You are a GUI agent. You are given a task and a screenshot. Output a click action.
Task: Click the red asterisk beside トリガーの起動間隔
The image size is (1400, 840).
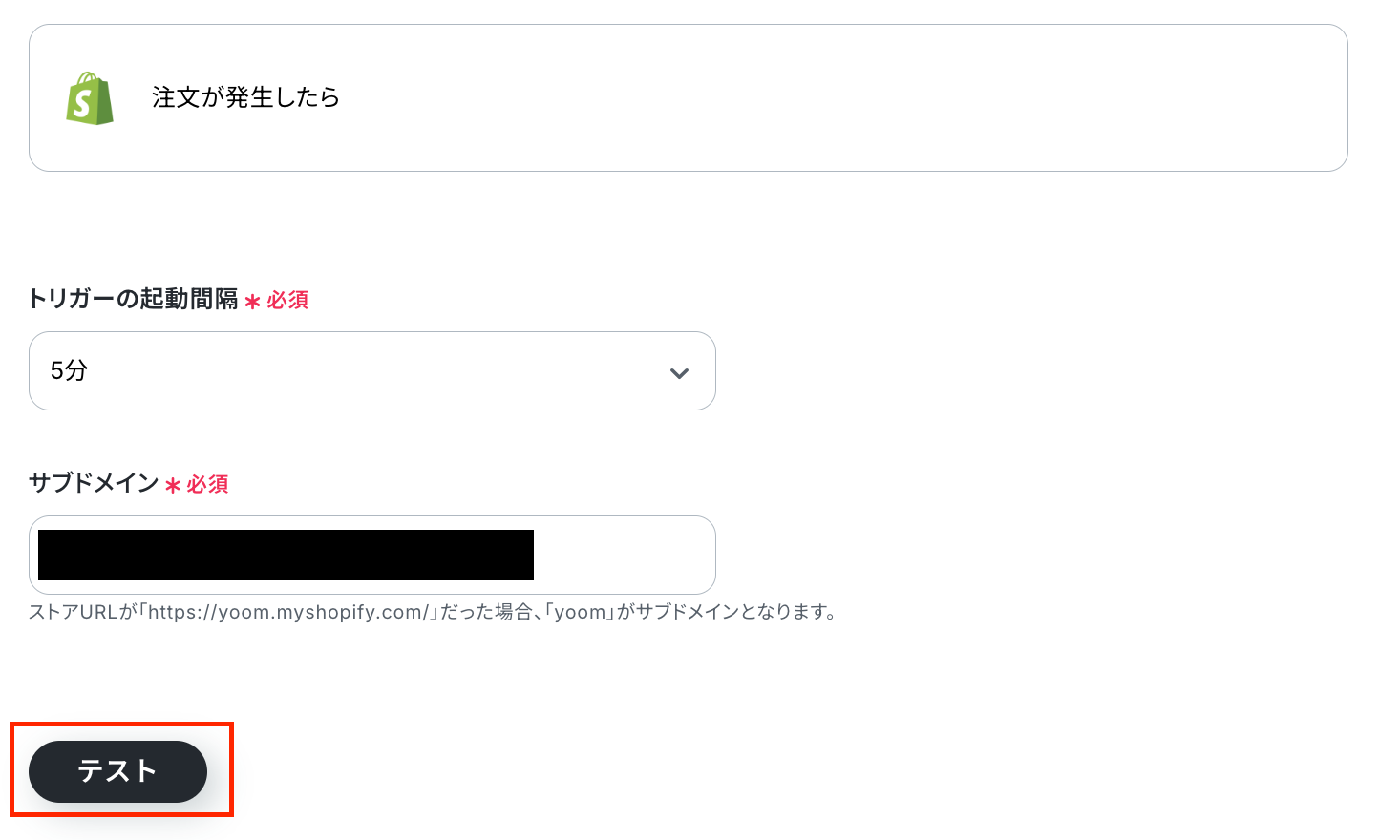pos(253,302)
